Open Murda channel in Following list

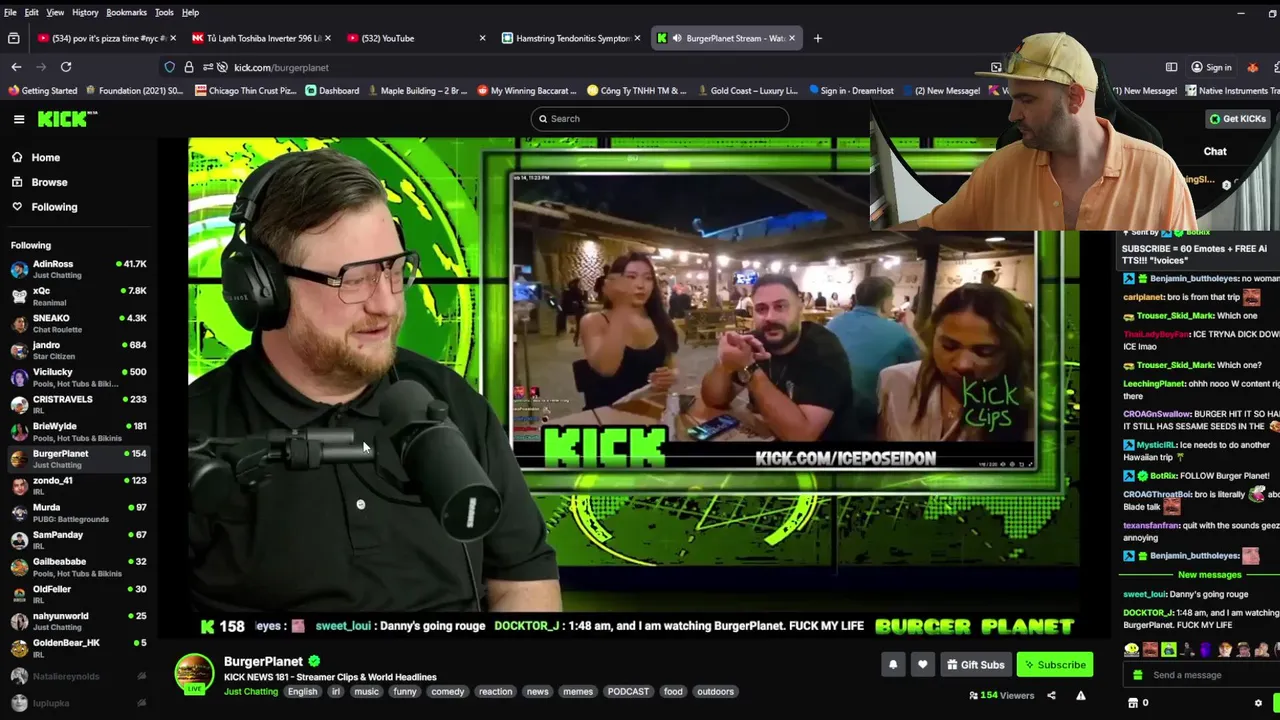[78, 512]
